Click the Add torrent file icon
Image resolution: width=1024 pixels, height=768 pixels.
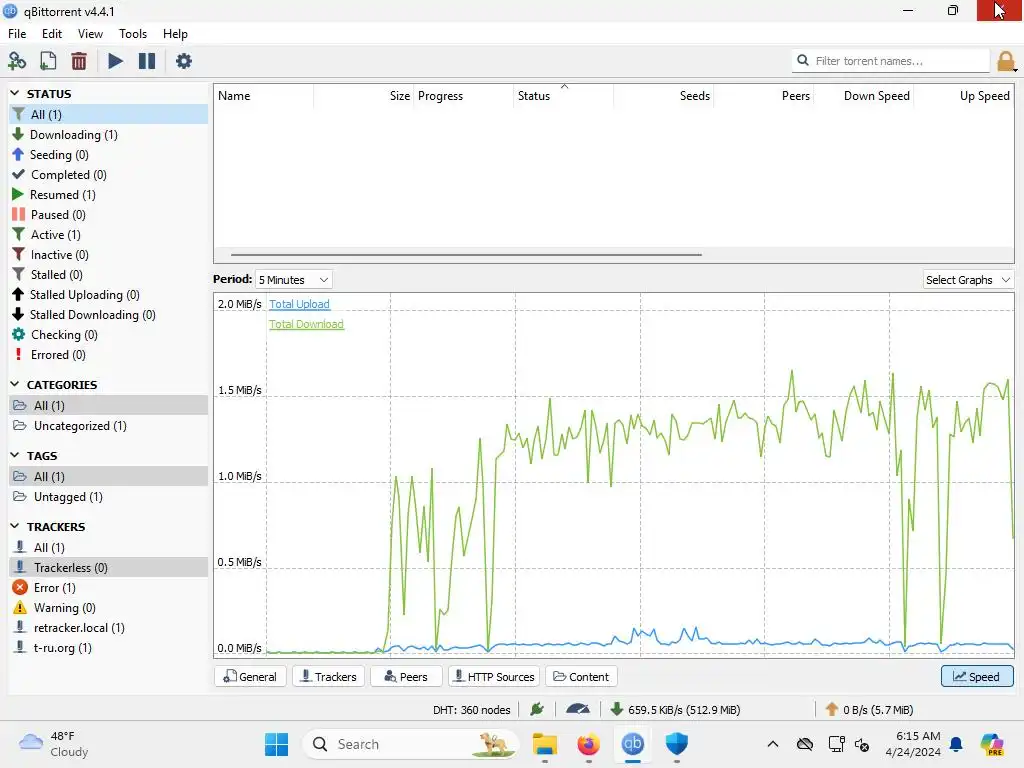pyautogui.click(x=48, y=61)
